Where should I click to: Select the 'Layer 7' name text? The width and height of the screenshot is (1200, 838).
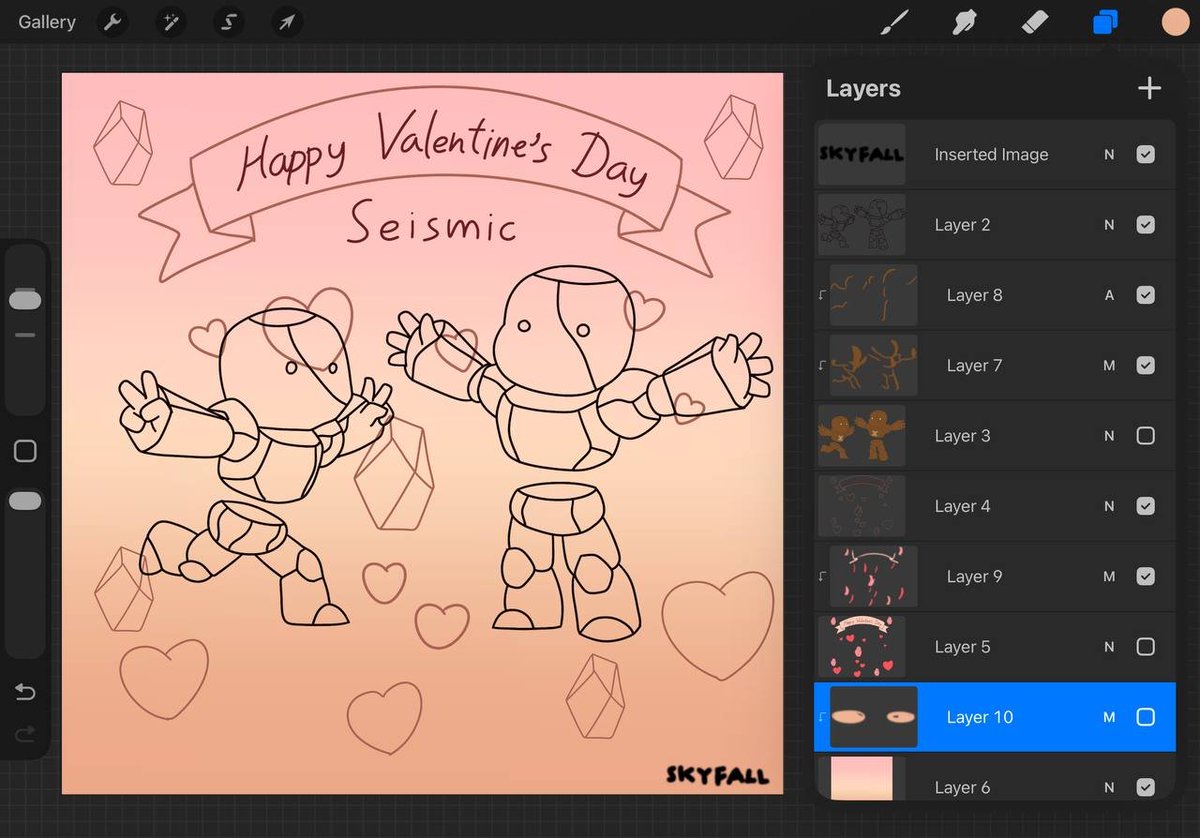pos(974,365)
